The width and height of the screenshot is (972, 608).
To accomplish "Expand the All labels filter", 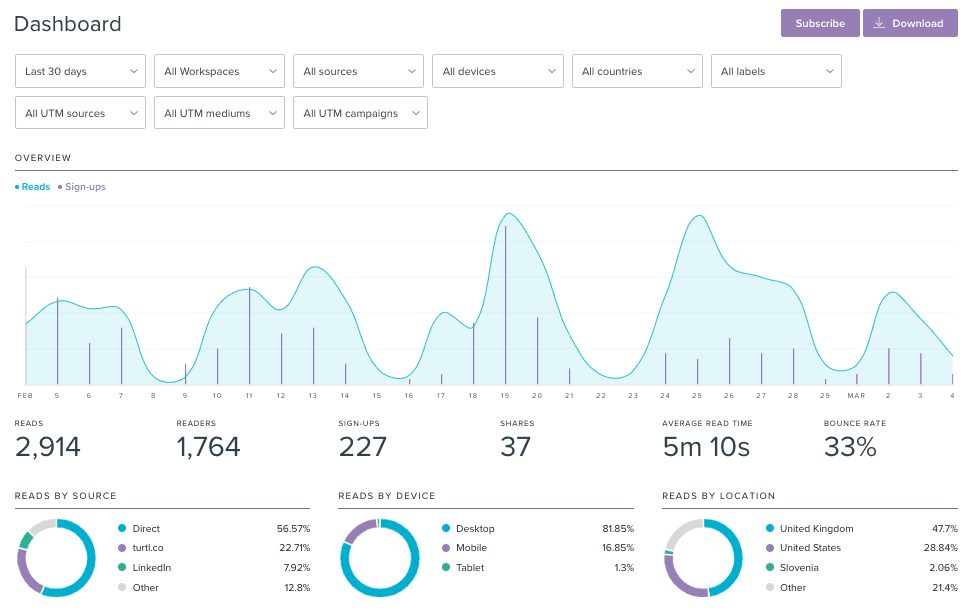I will coord(776,71).
